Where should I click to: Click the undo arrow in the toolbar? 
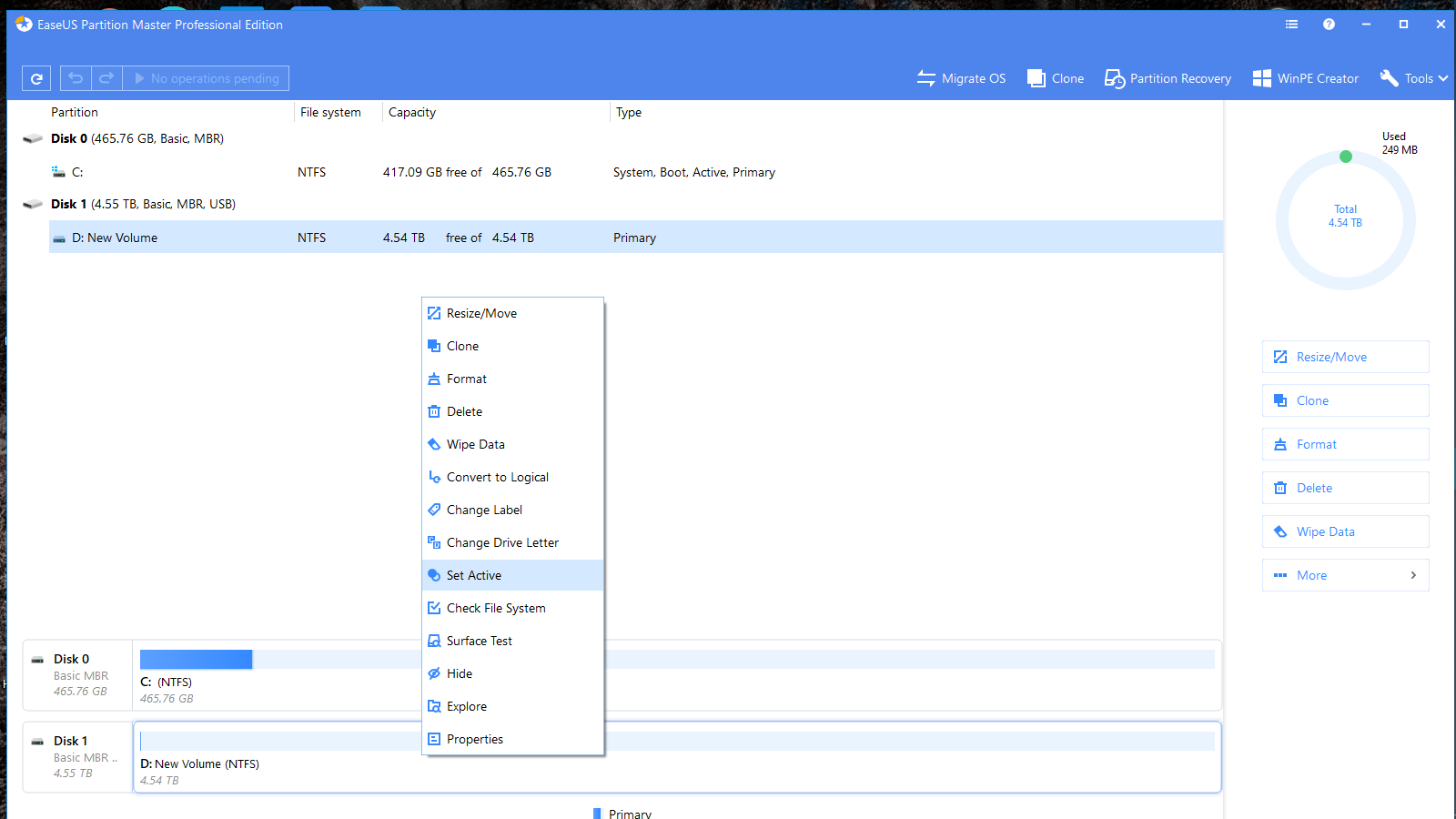[x=76, y=78]
